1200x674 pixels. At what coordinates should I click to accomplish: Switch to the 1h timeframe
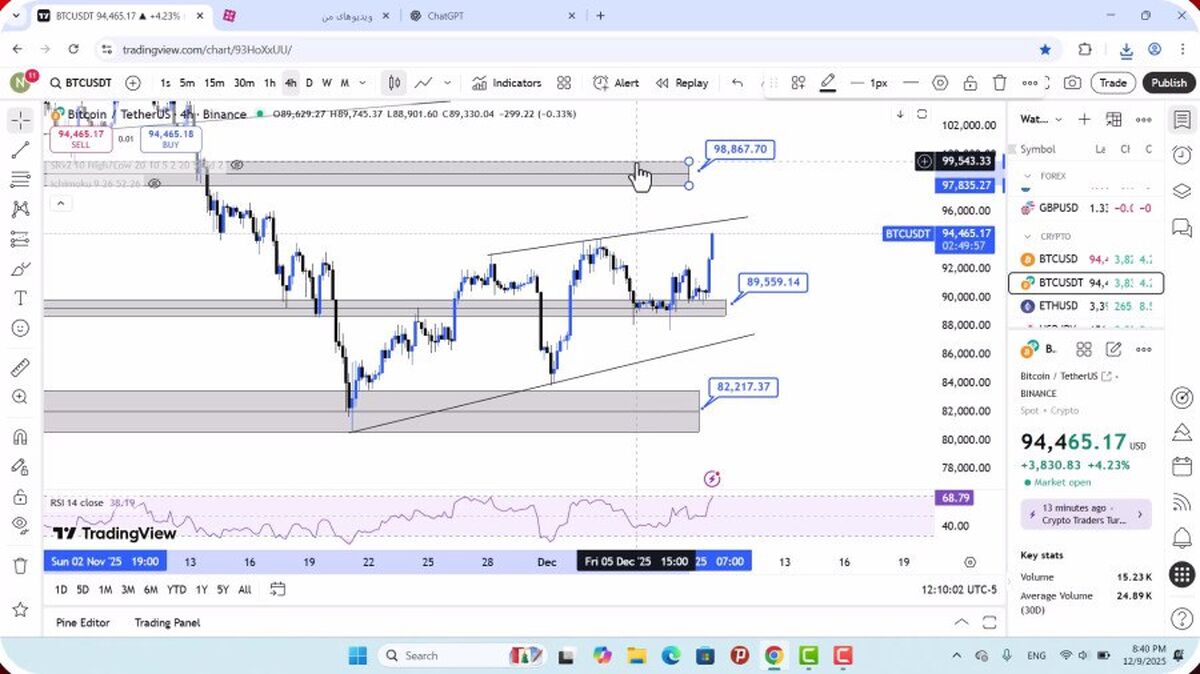coord(270,83)
